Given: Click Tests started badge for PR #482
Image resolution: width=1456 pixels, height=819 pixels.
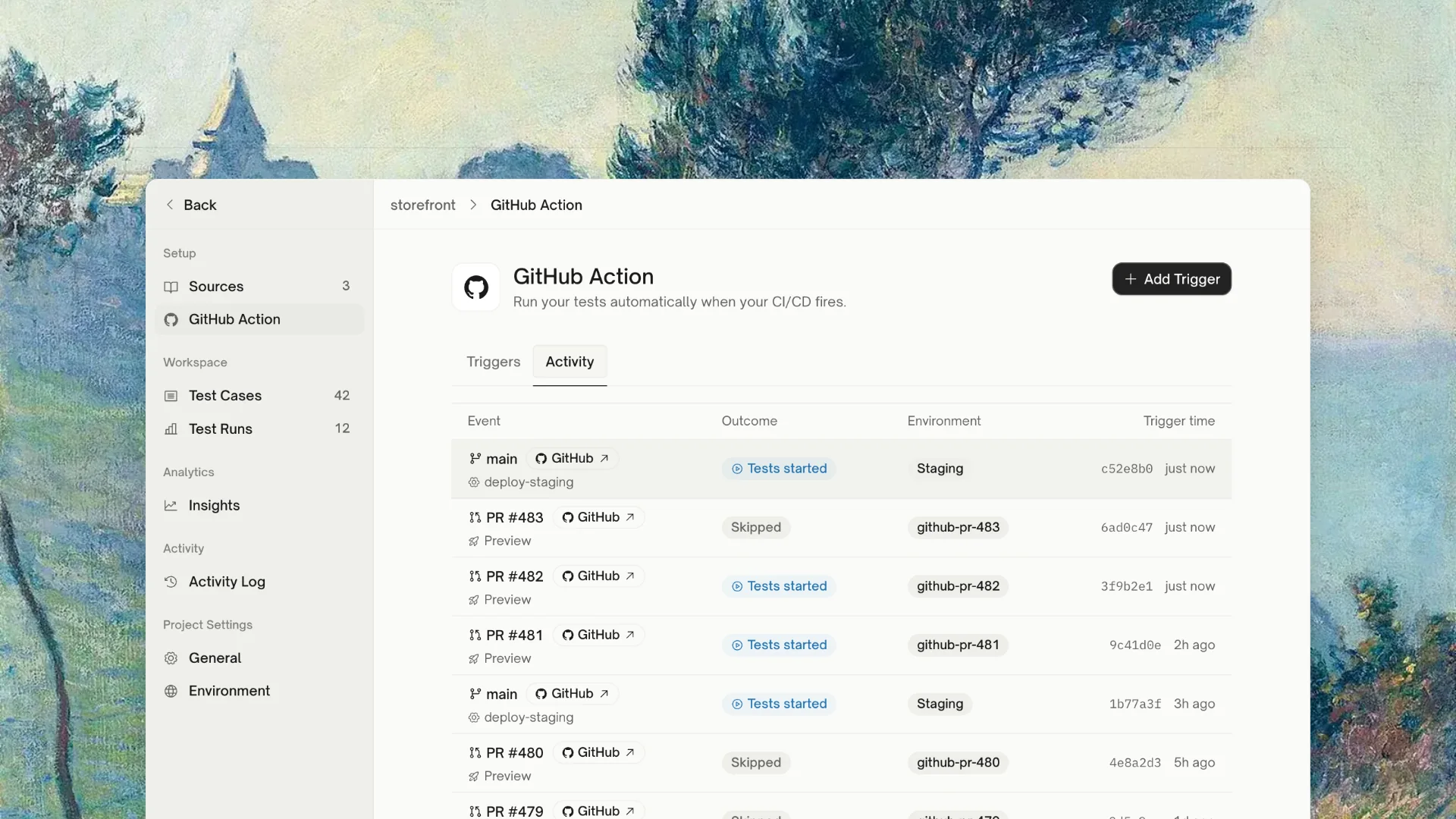Looking at the screenshot, I should (x=779, y=586).
